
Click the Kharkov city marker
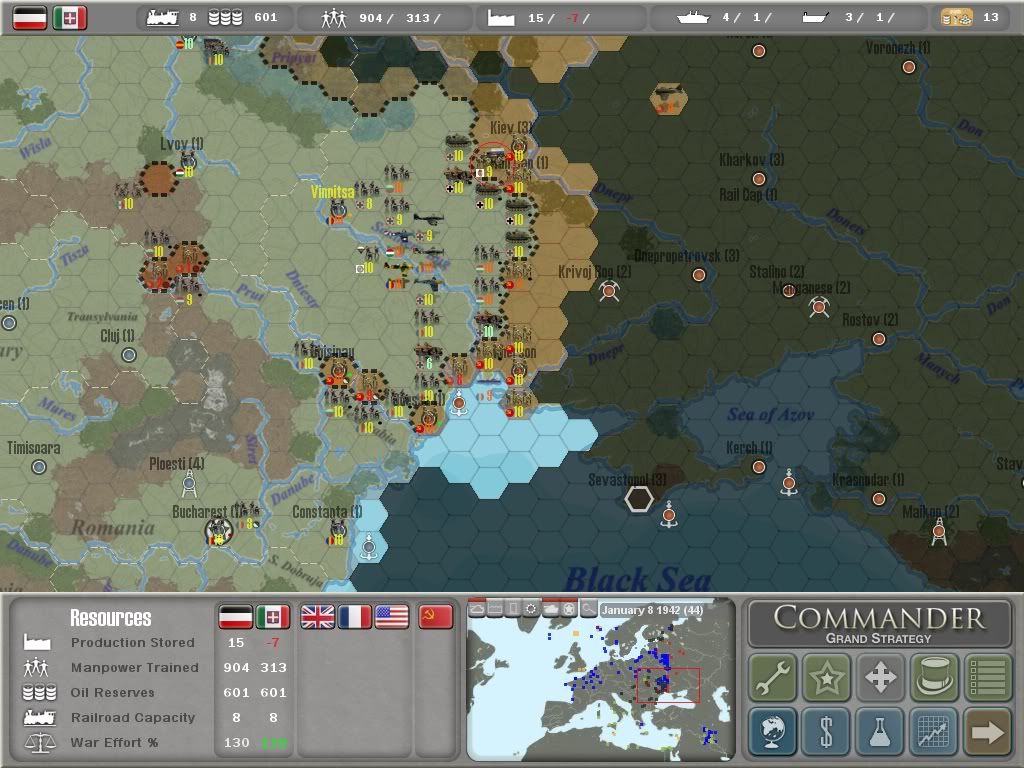coord(758,178)
